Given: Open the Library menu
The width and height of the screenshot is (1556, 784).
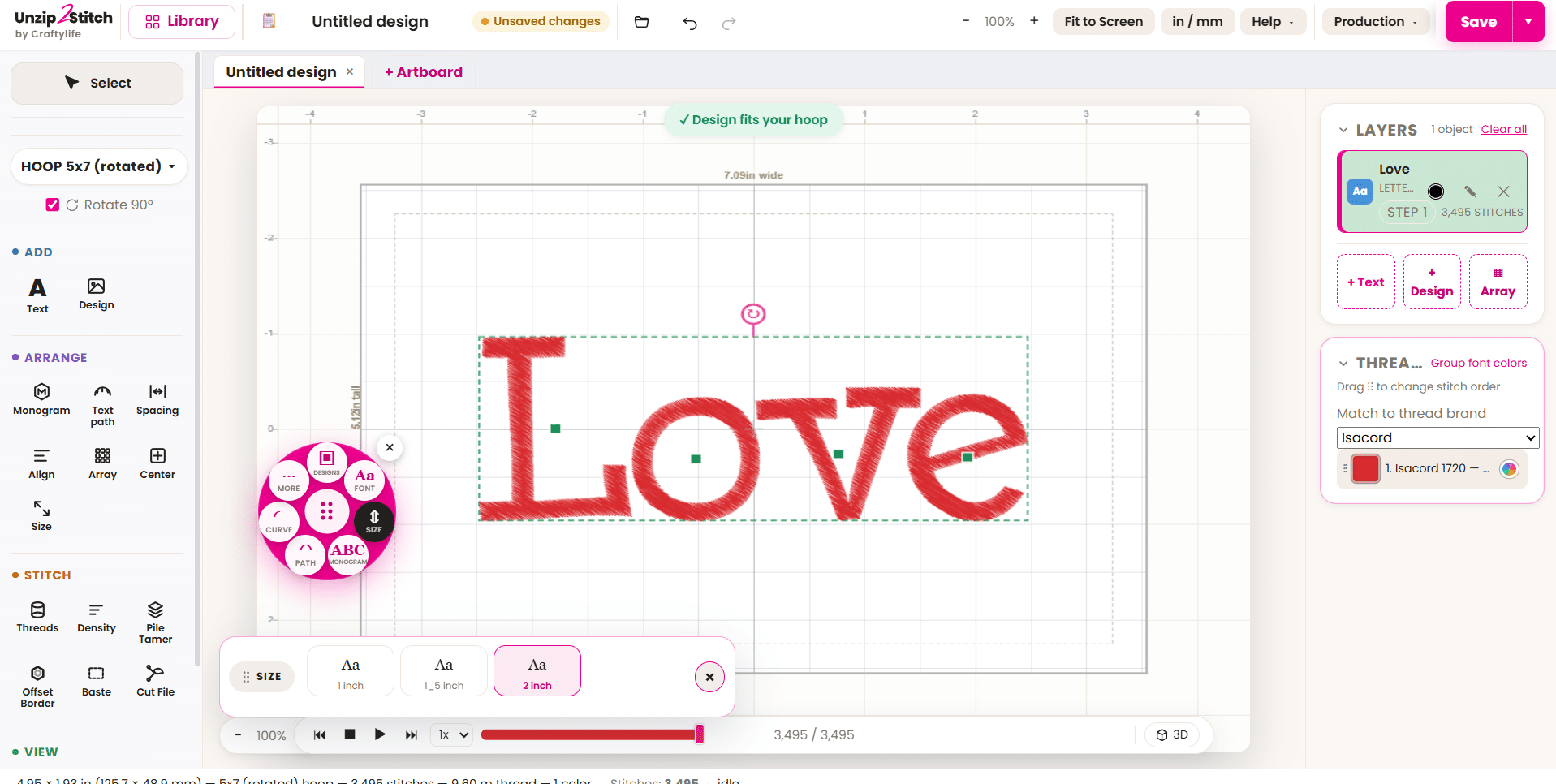Looking at the screenshot, I should [x=182, y=22].
